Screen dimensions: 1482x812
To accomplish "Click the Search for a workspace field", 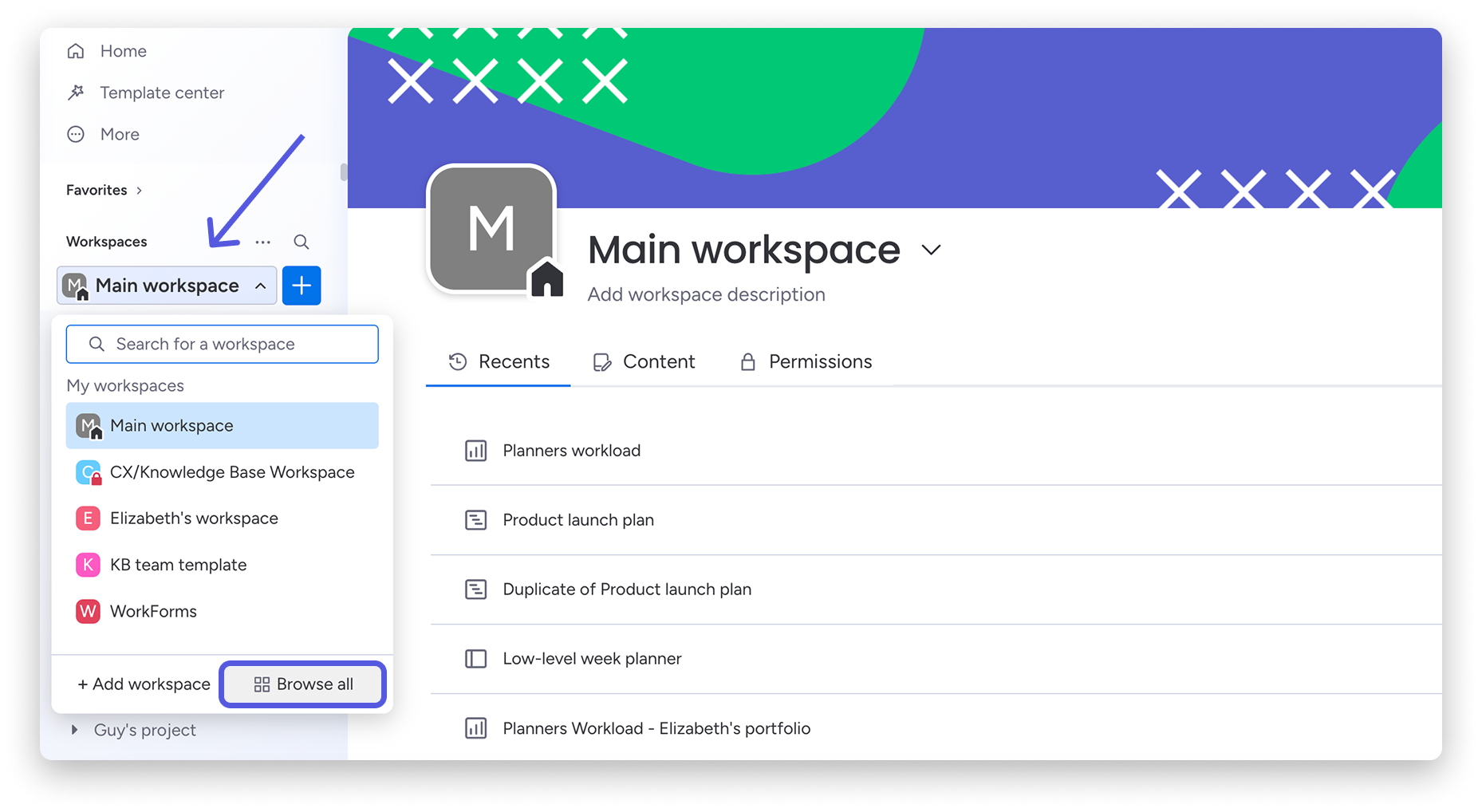I will 222,344.
